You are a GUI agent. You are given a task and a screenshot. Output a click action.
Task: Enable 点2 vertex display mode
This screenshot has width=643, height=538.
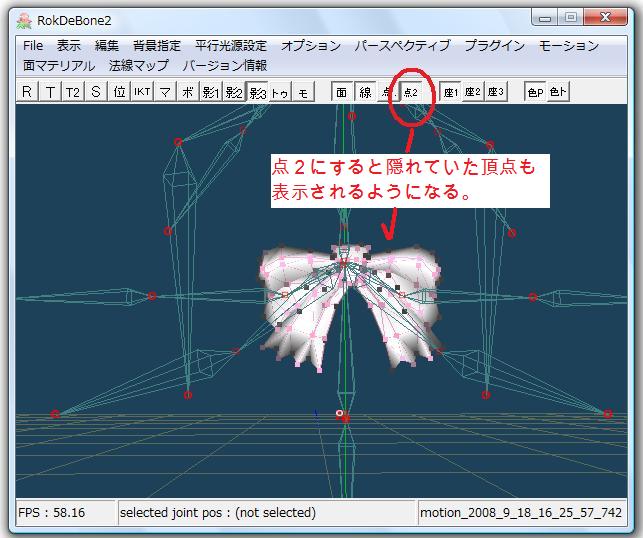tap(411, 92)
